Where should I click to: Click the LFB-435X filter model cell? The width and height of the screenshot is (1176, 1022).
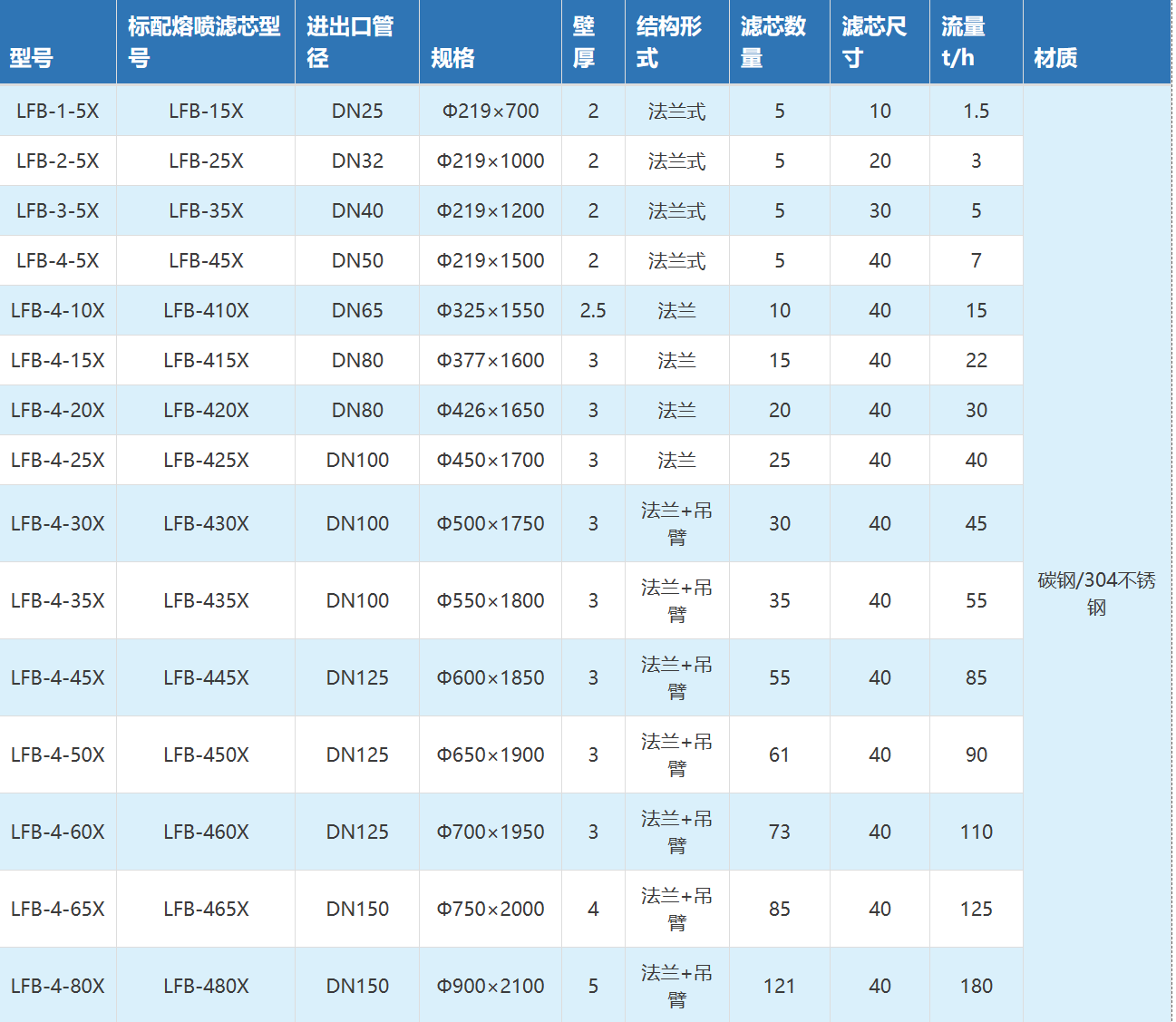click(x=206, y=600)
